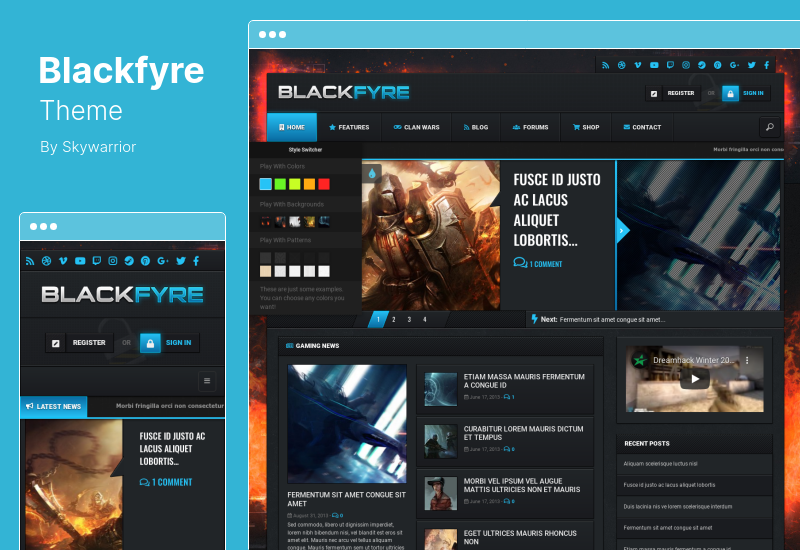Click the Twitch icon in desktop preview
The width and height of the screenshot is (800, 550).
click(670, 65)
